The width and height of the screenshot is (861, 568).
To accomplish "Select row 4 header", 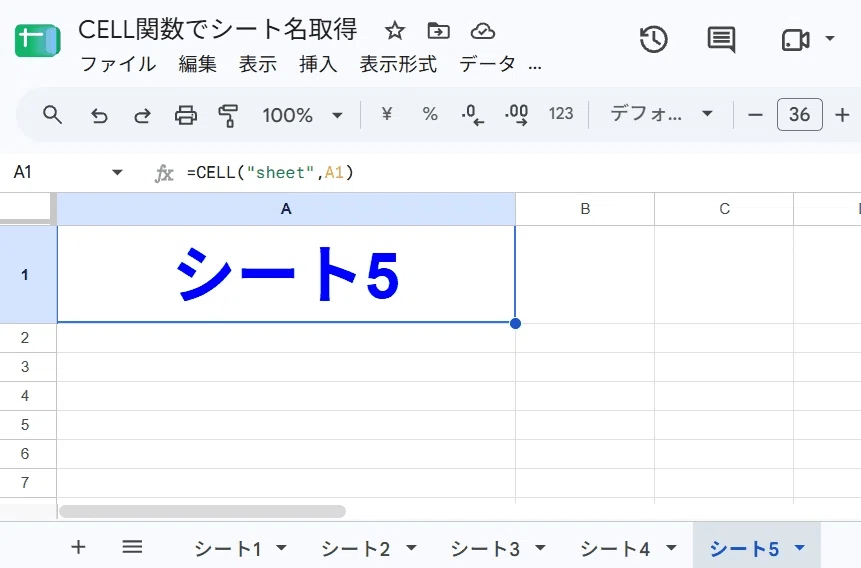I will coord(25,396).
